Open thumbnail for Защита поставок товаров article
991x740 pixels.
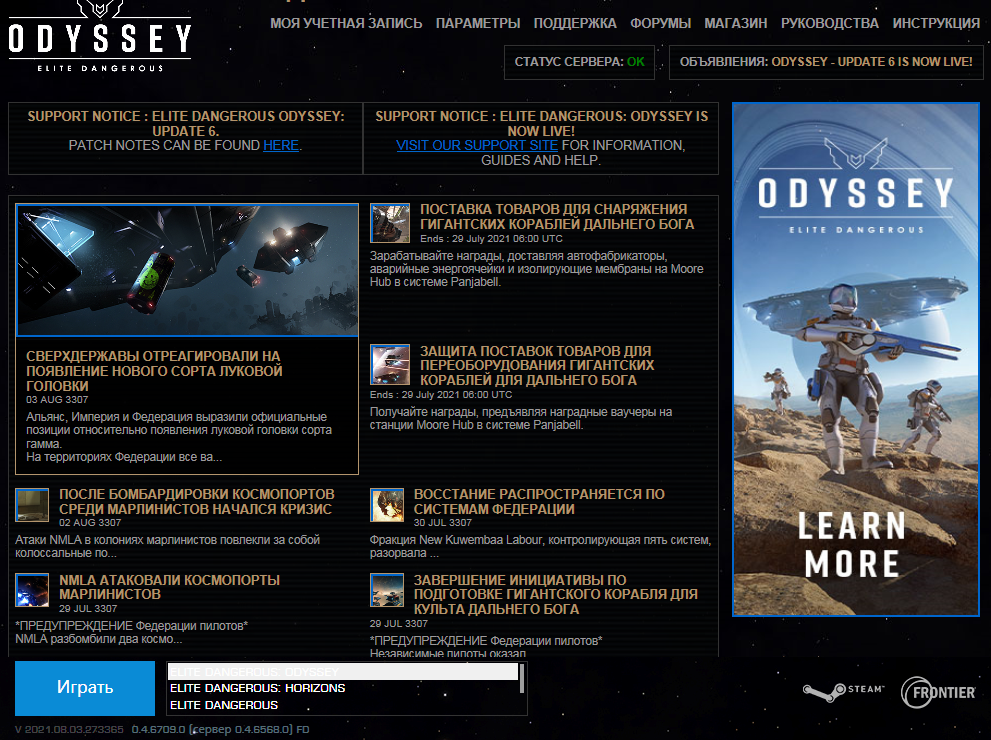[390, 365]
